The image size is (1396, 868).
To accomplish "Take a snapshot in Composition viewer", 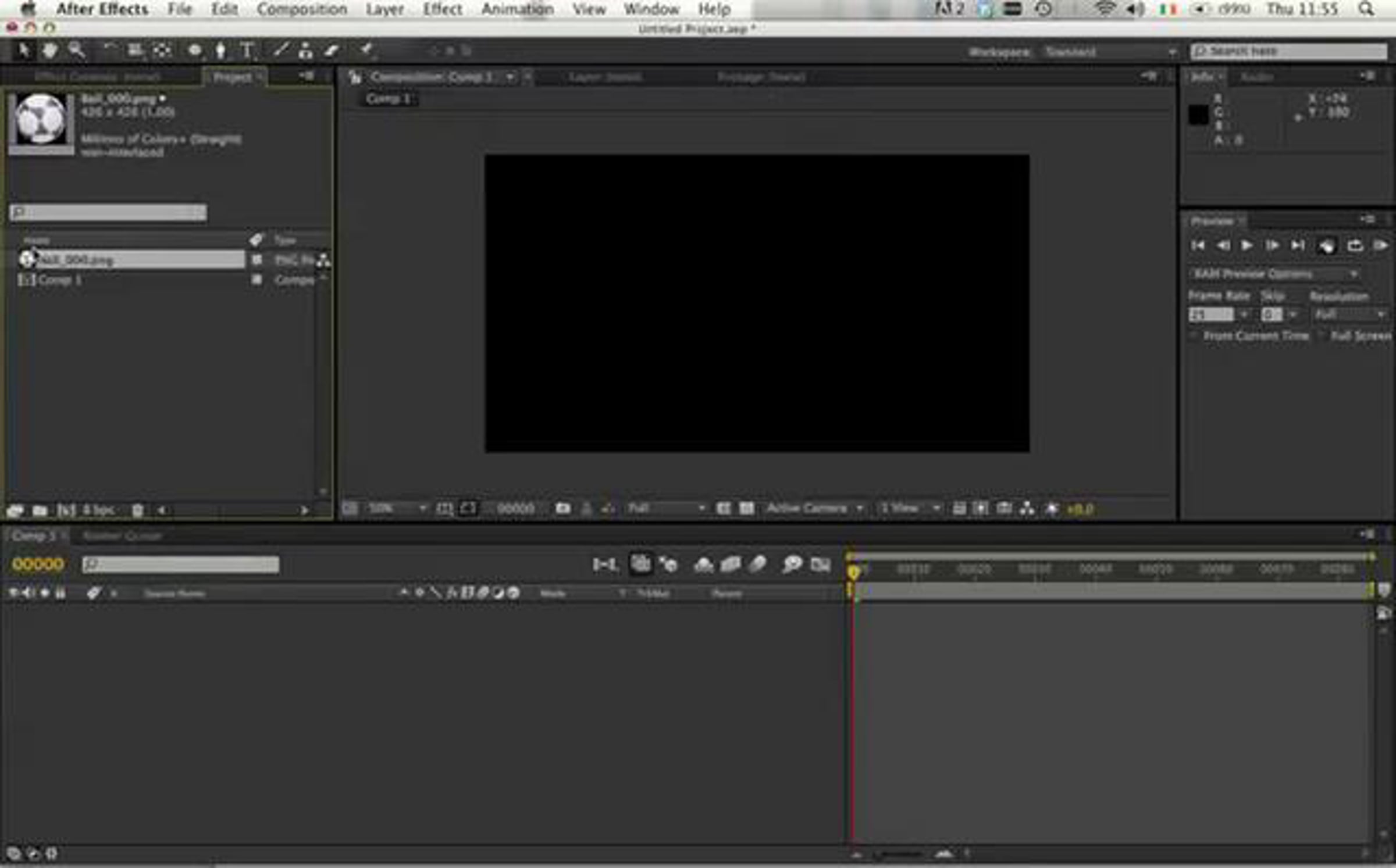I will pos(562,508).
